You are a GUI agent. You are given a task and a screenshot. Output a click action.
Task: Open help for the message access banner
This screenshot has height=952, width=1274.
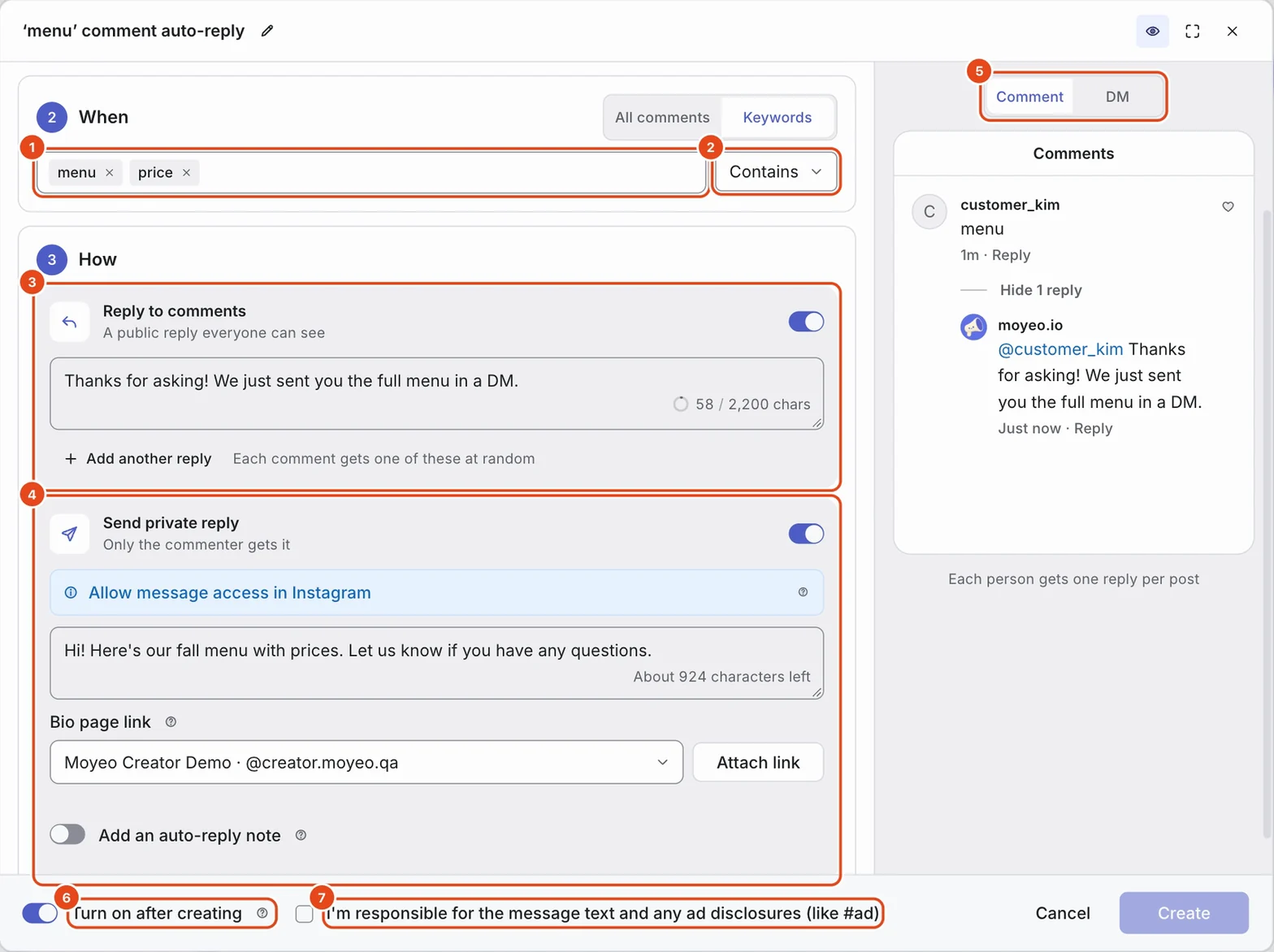click(x=803, y=592)
